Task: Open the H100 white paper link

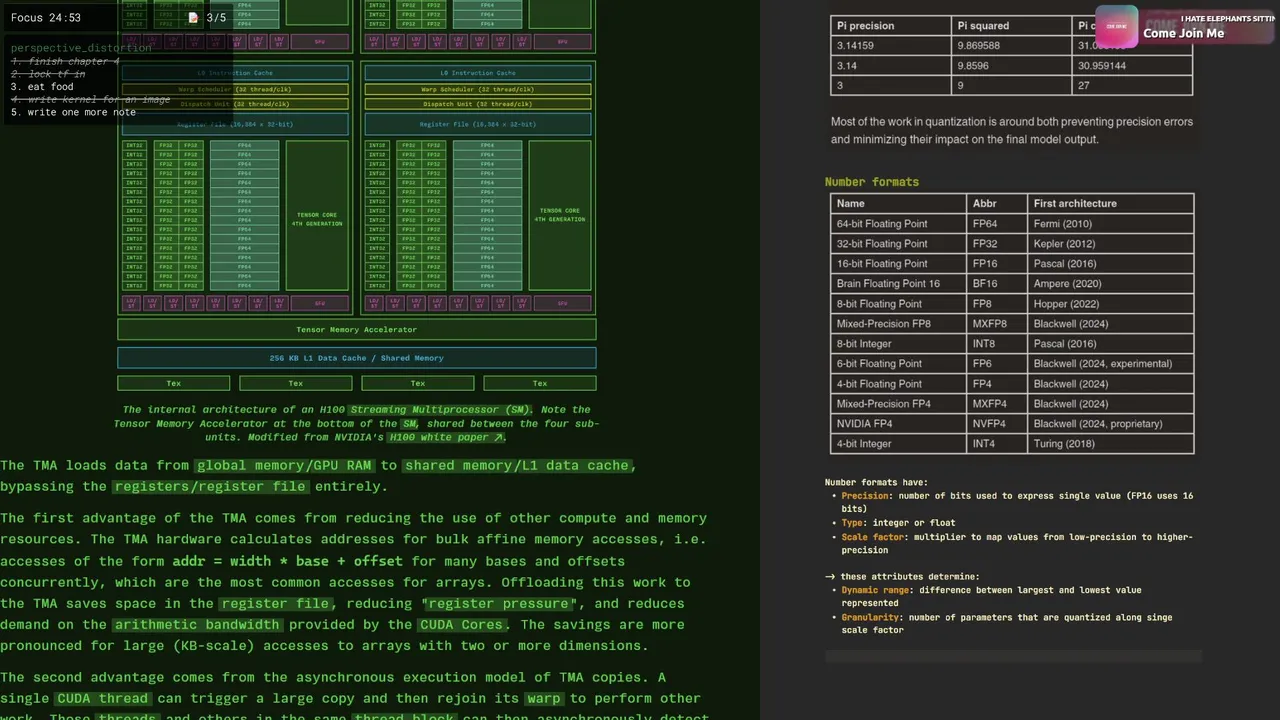Action: point(445,437)
